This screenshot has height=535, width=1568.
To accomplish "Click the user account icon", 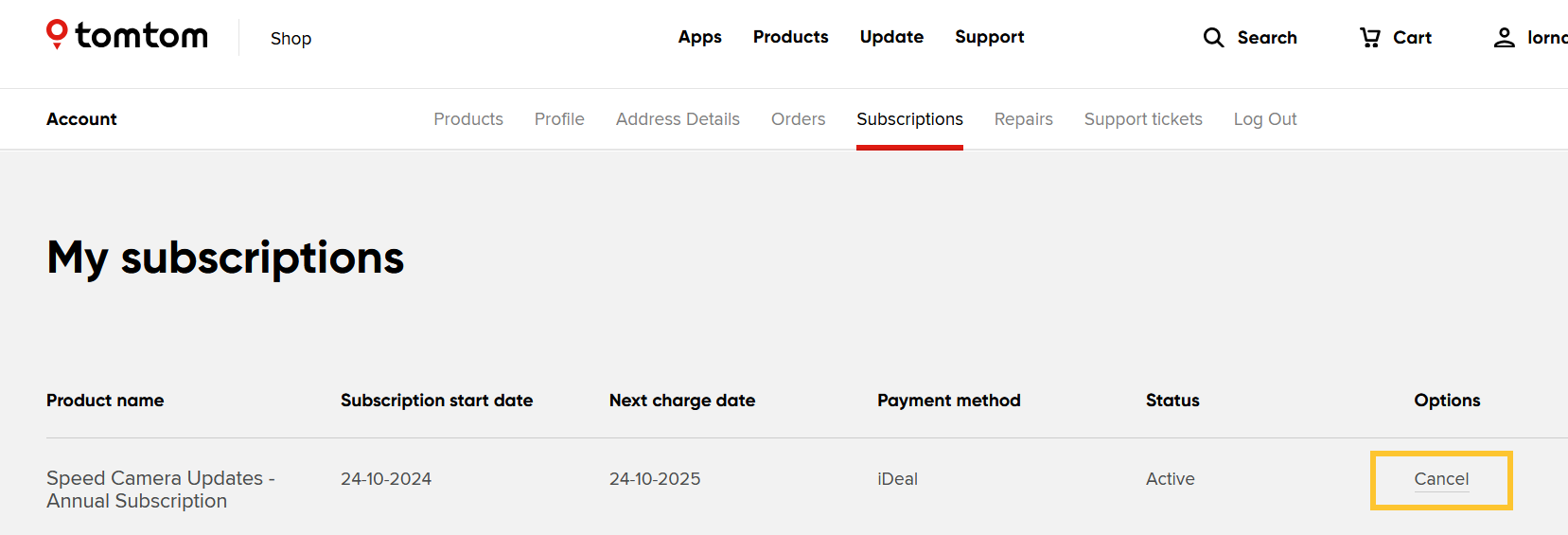I will click(1504, 38).
